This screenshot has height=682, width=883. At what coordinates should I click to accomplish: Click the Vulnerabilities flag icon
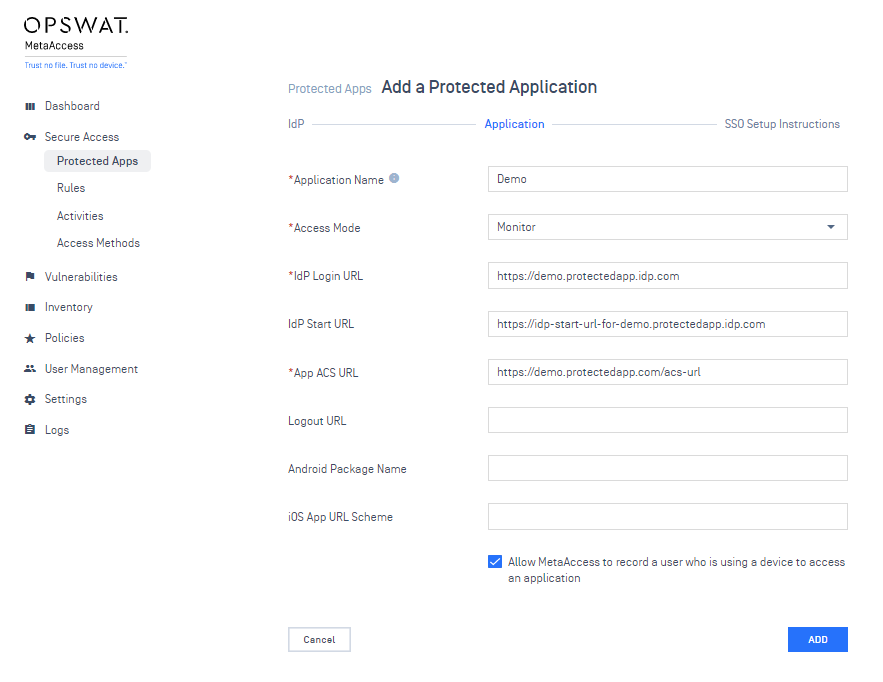coord(30,277)
